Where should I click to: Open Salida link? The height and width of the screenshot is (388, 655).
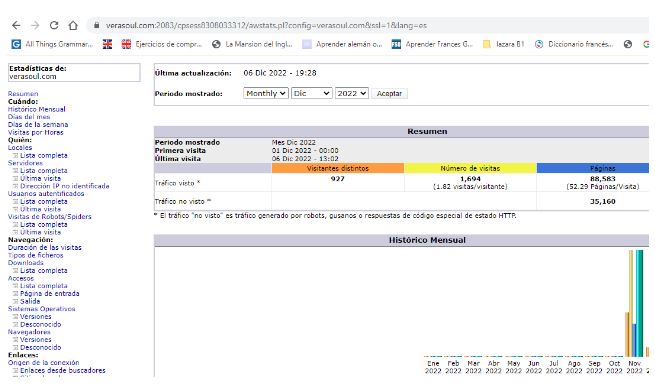[x=30, y=301]
